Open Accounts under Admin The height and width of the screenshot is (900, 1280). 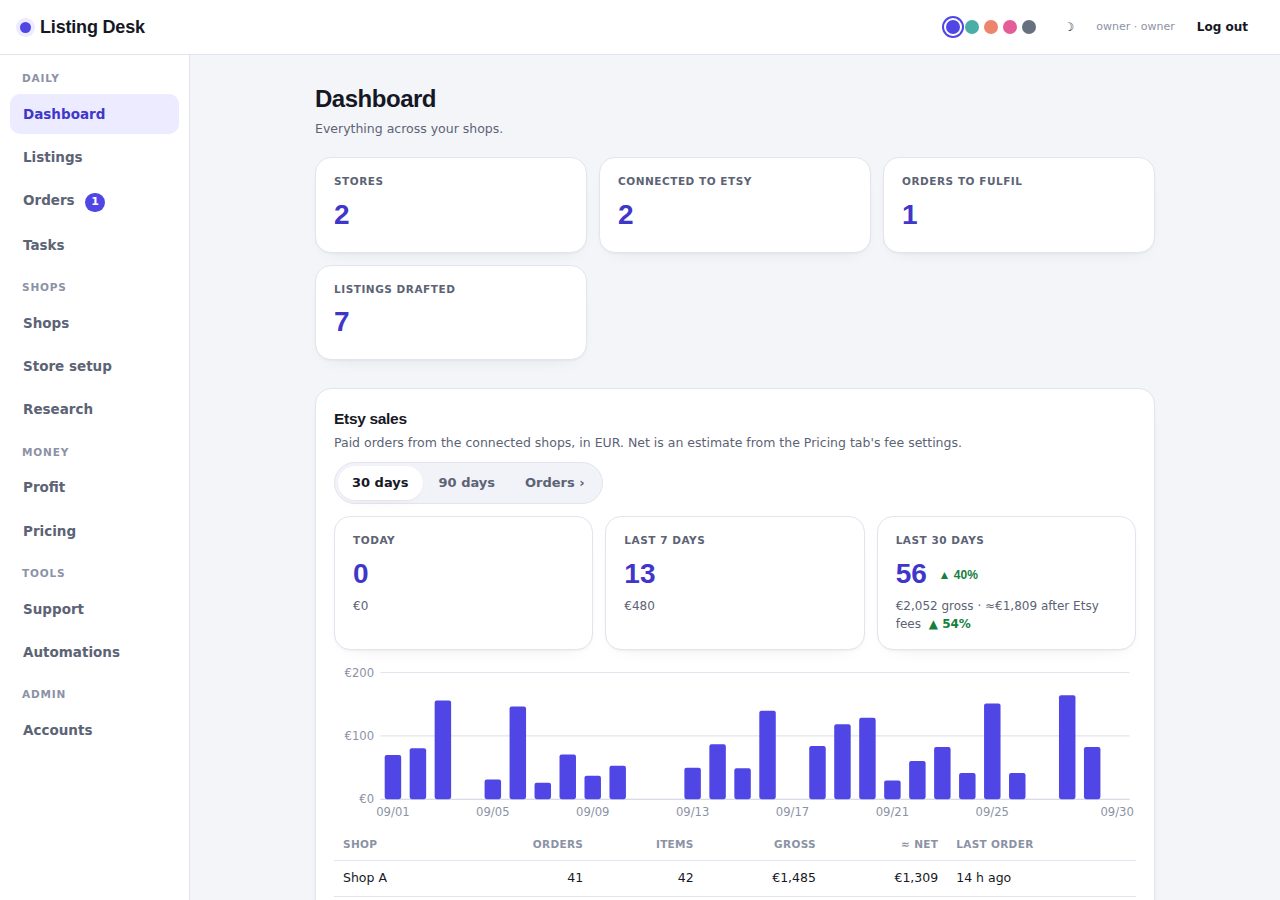point(94,730)
